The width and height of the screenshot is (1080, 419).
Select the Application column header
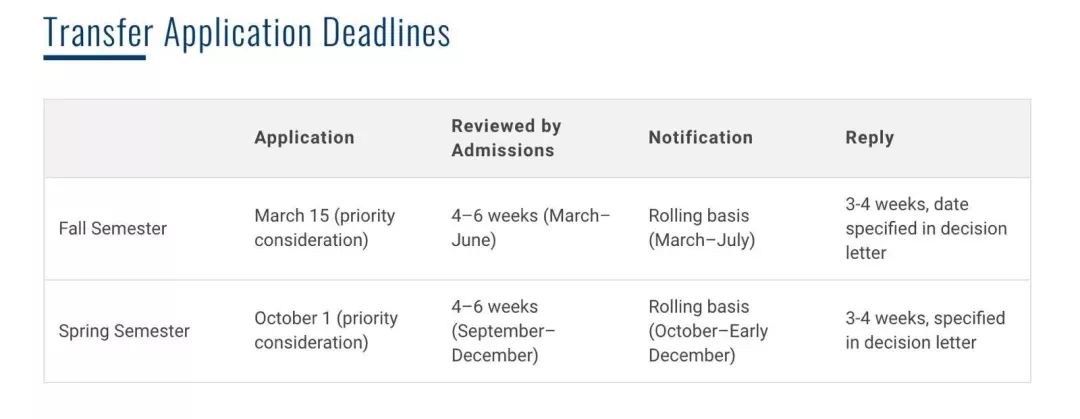click(304, 138)
